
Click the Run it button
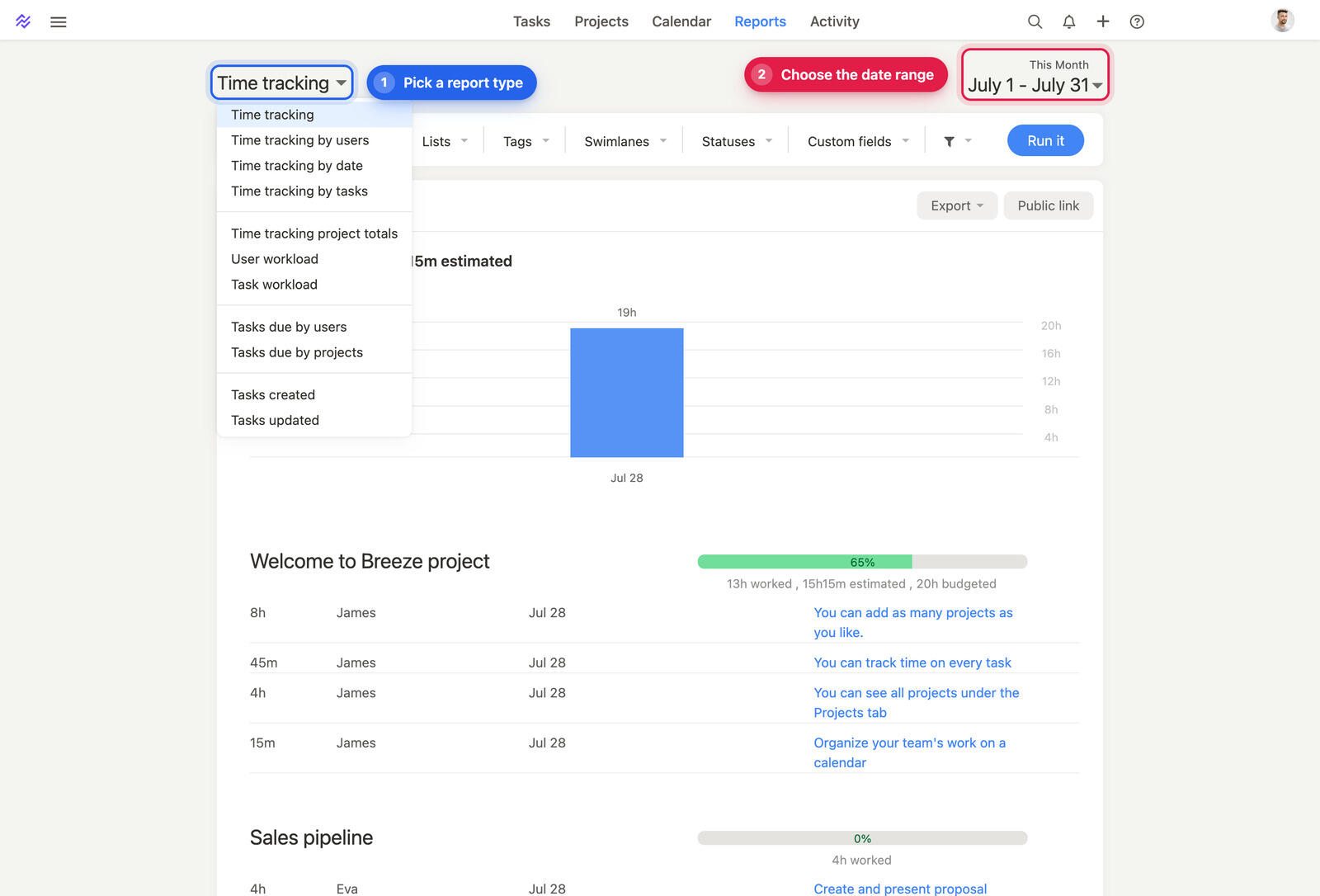point(1045,140)
